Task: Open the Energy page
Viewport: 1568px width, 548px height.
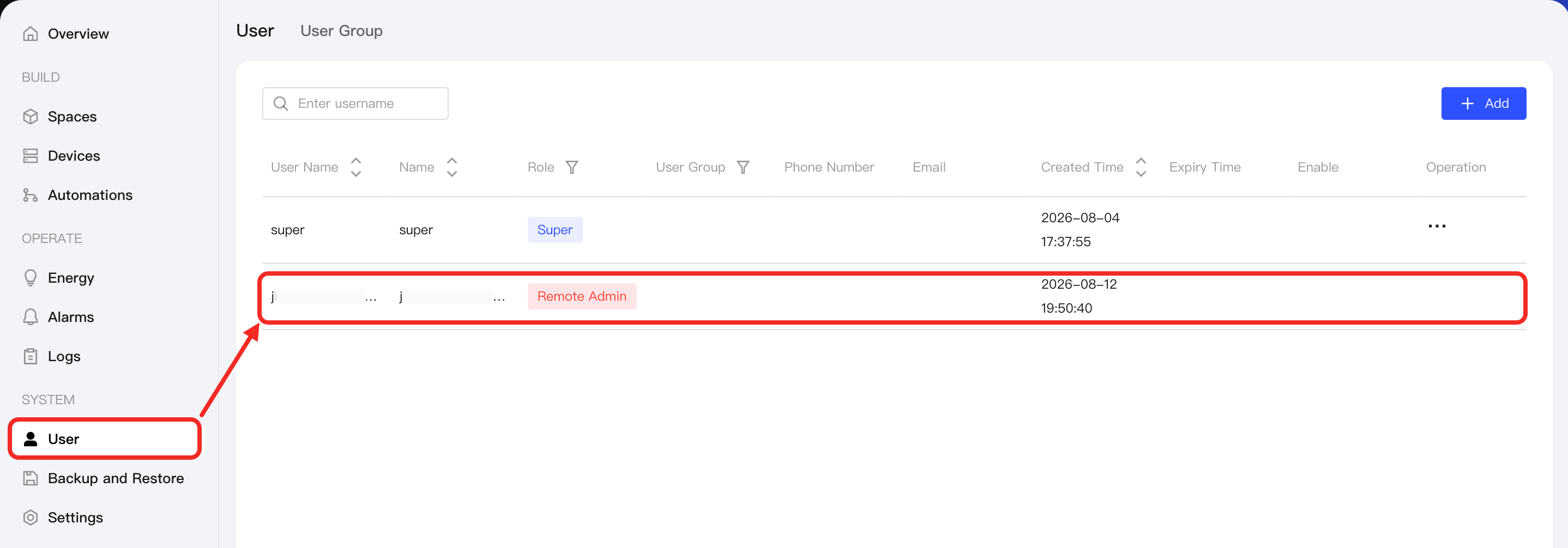Action: click(71, 278)
